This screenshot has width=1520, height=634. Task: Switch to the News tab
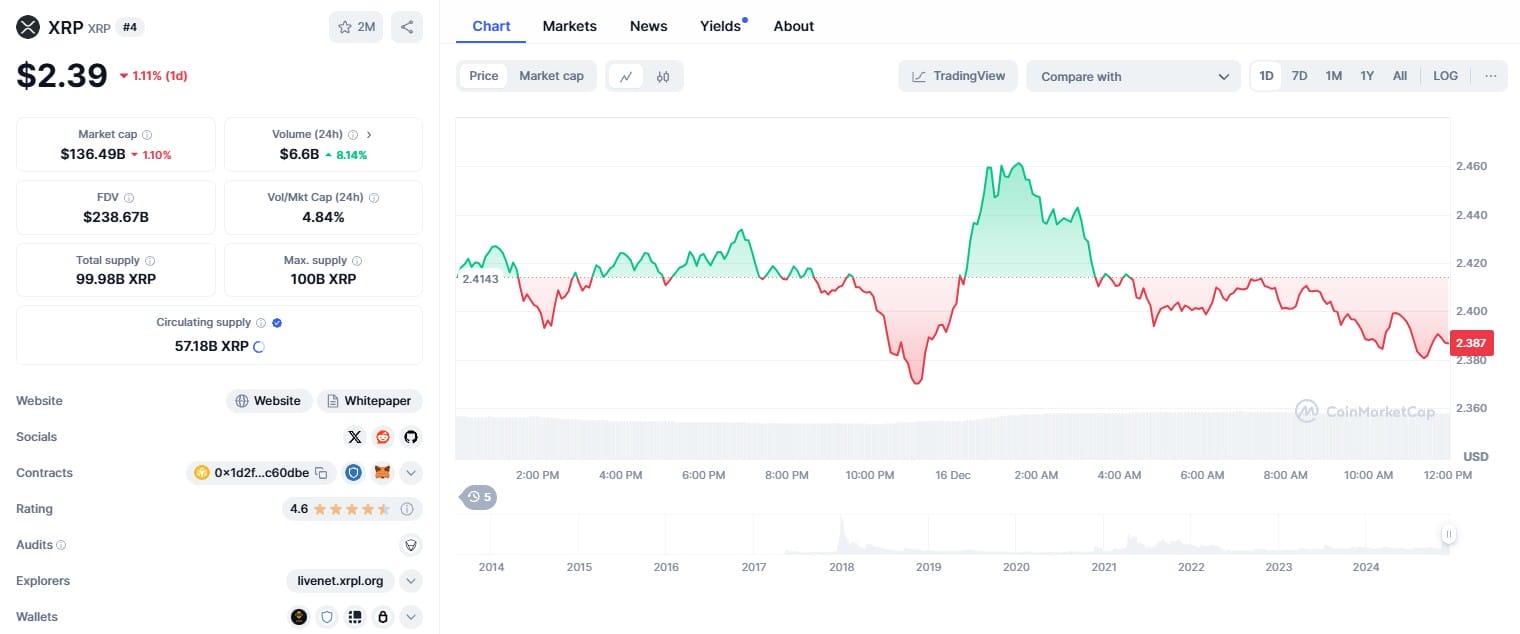pyautogui.click(x=648, y=26)
